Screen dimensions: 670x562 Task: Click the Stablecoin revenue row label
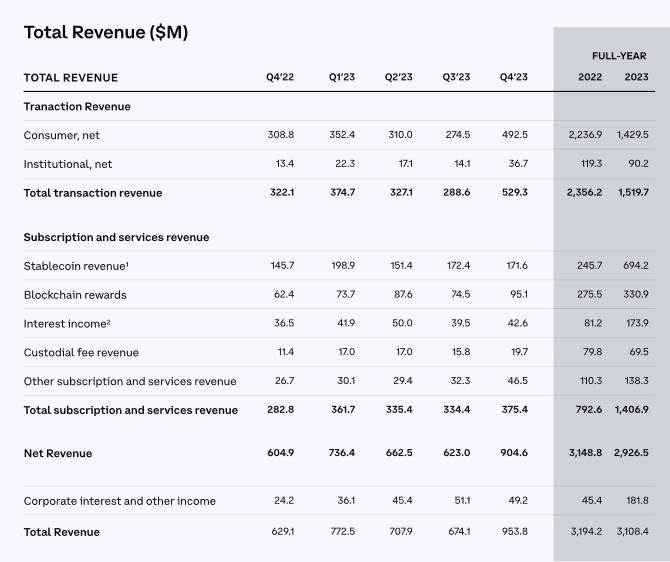coord(75,266)
